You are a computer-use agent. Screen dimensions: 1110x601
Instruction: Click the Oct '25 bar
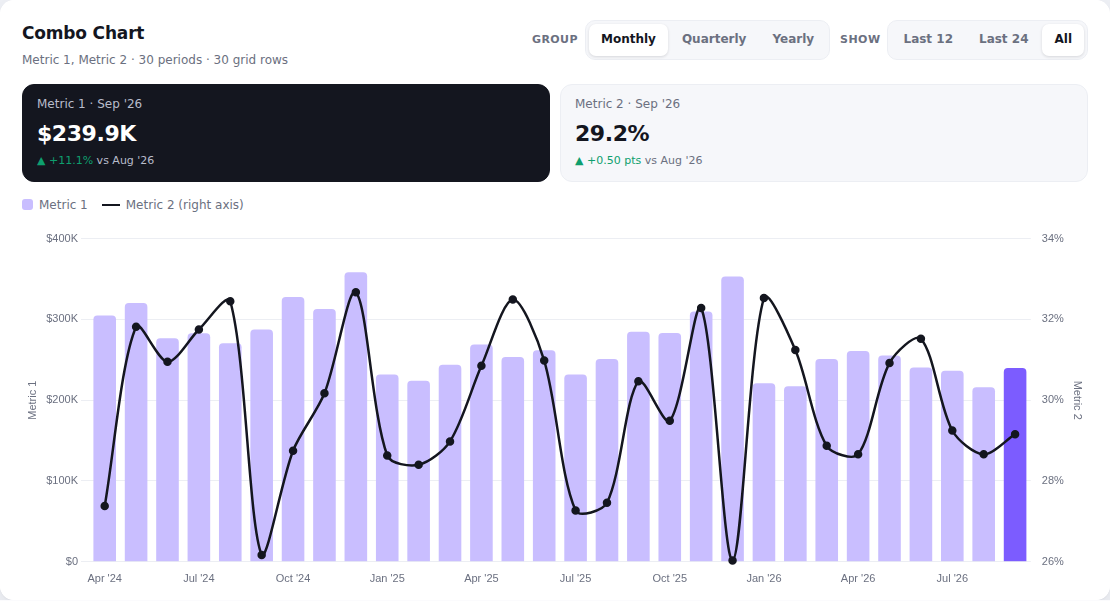[x=670, y=447]
